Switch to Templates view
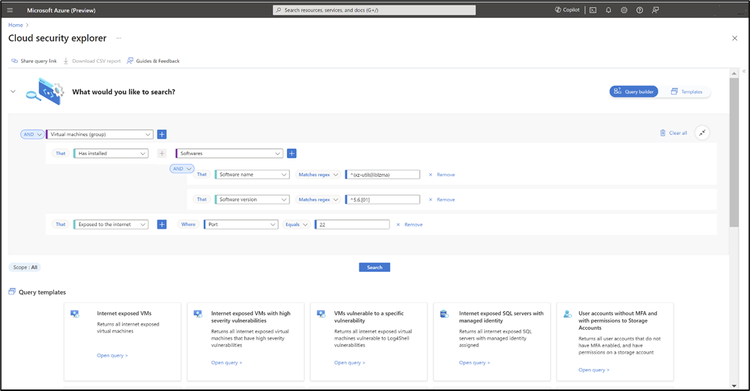 (686, 91)
